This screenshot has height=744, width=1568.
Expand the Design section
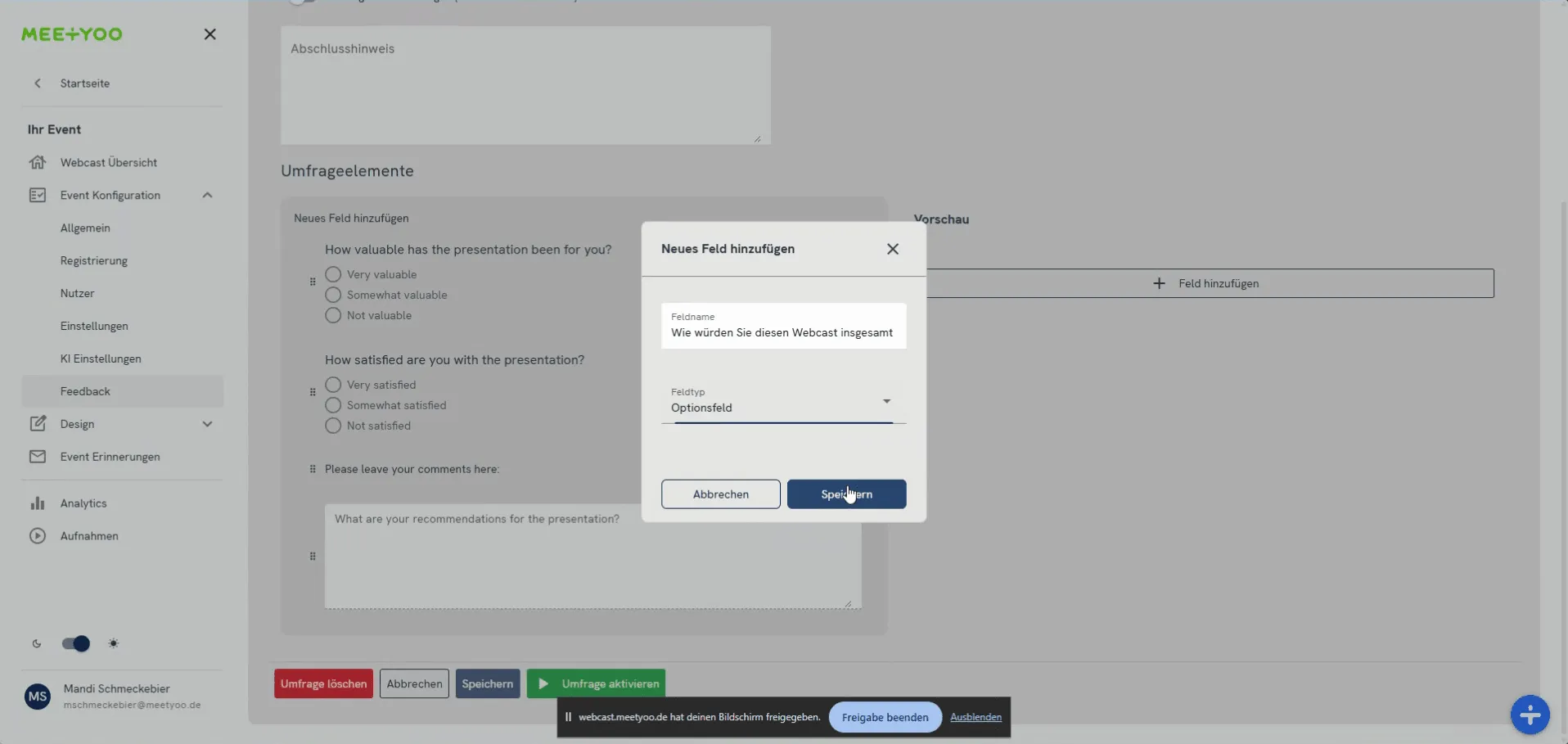coord(207,424)
